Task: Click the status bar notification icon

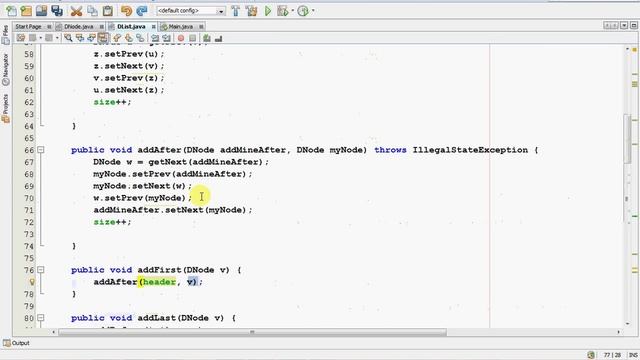Action: point(591,355)
